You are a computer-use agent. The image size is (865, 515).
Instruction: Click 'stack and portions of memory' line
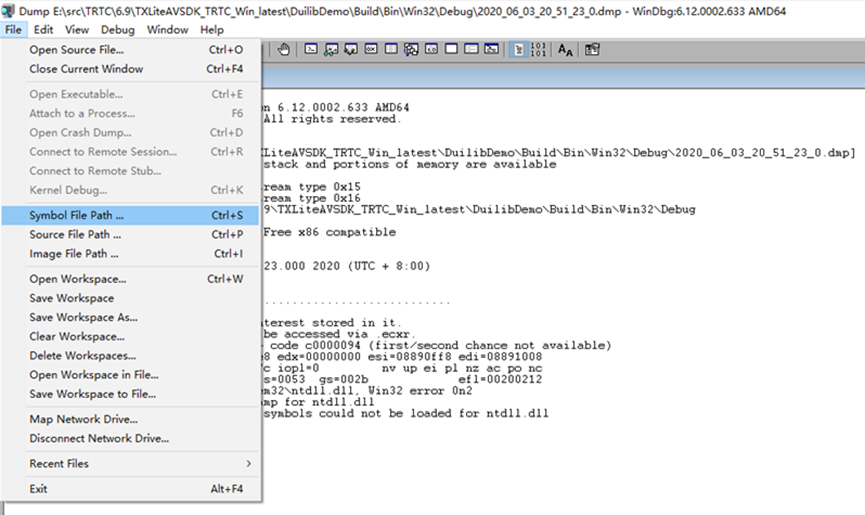(x=410, y=164)
